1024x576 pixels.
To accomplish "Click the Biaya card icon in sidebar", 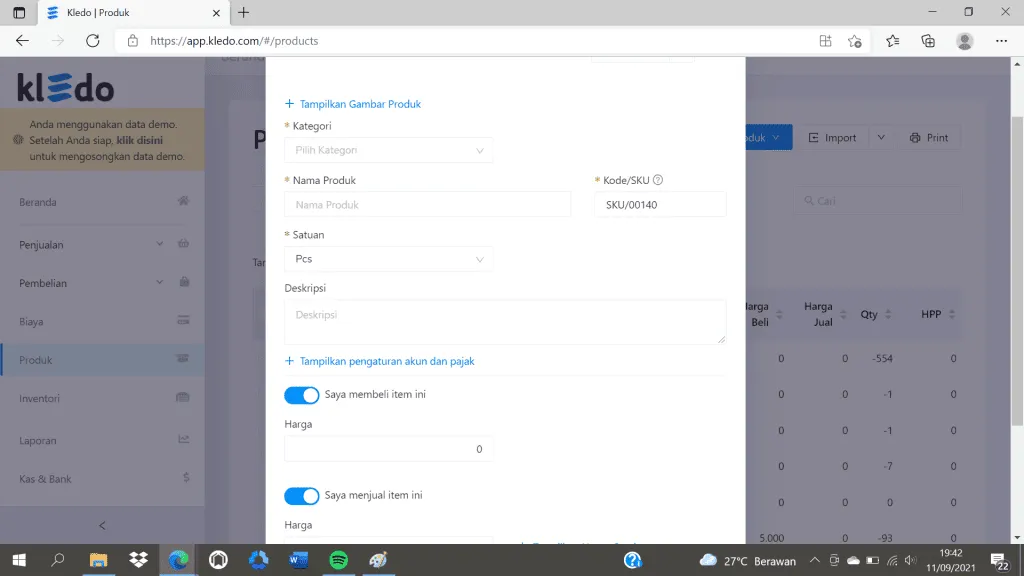I will 183,322.
